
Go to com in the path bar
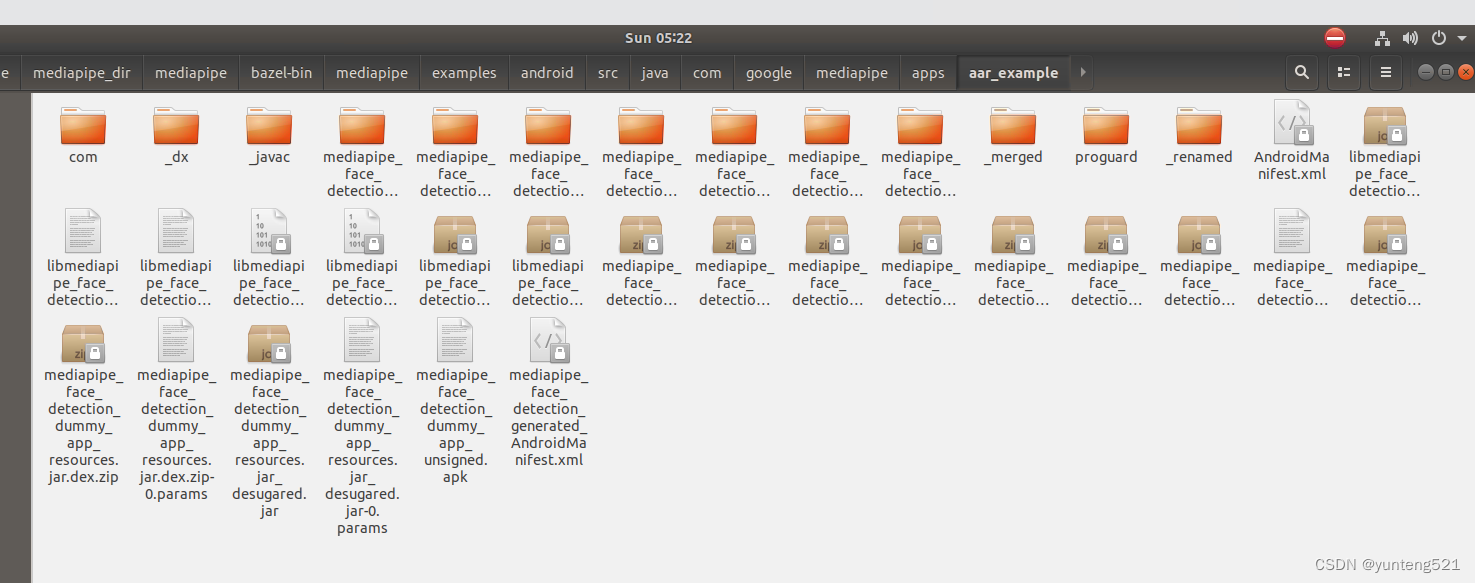click(x=707, y=72)
